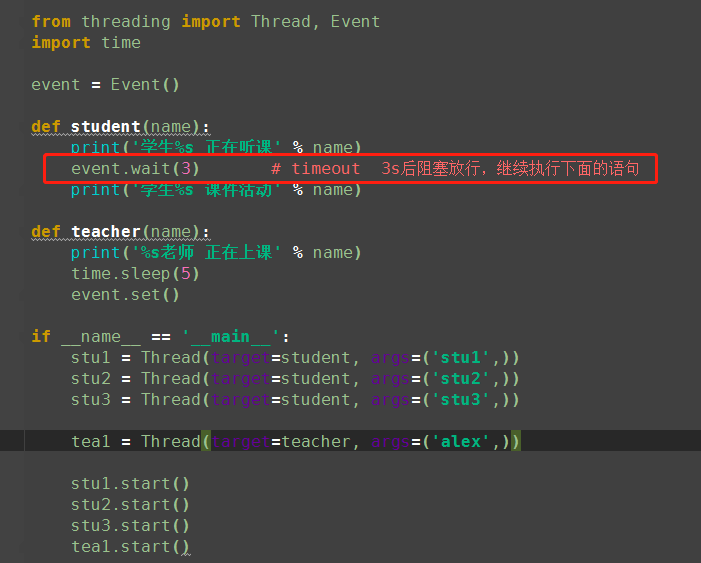Place cursor on 'event = Event()' line

pos(106,85)
